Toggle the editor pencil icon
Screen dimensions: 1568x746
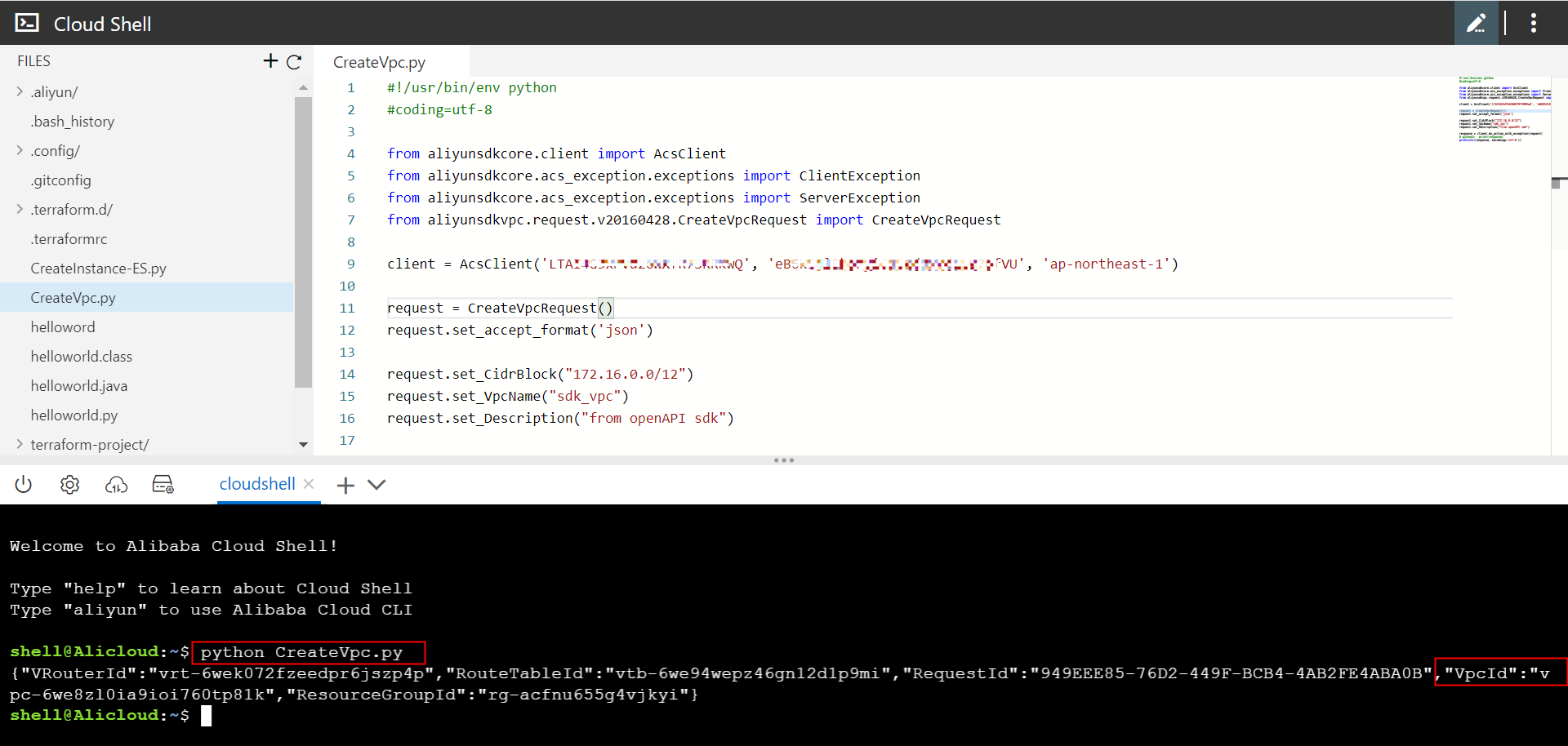1476,23
